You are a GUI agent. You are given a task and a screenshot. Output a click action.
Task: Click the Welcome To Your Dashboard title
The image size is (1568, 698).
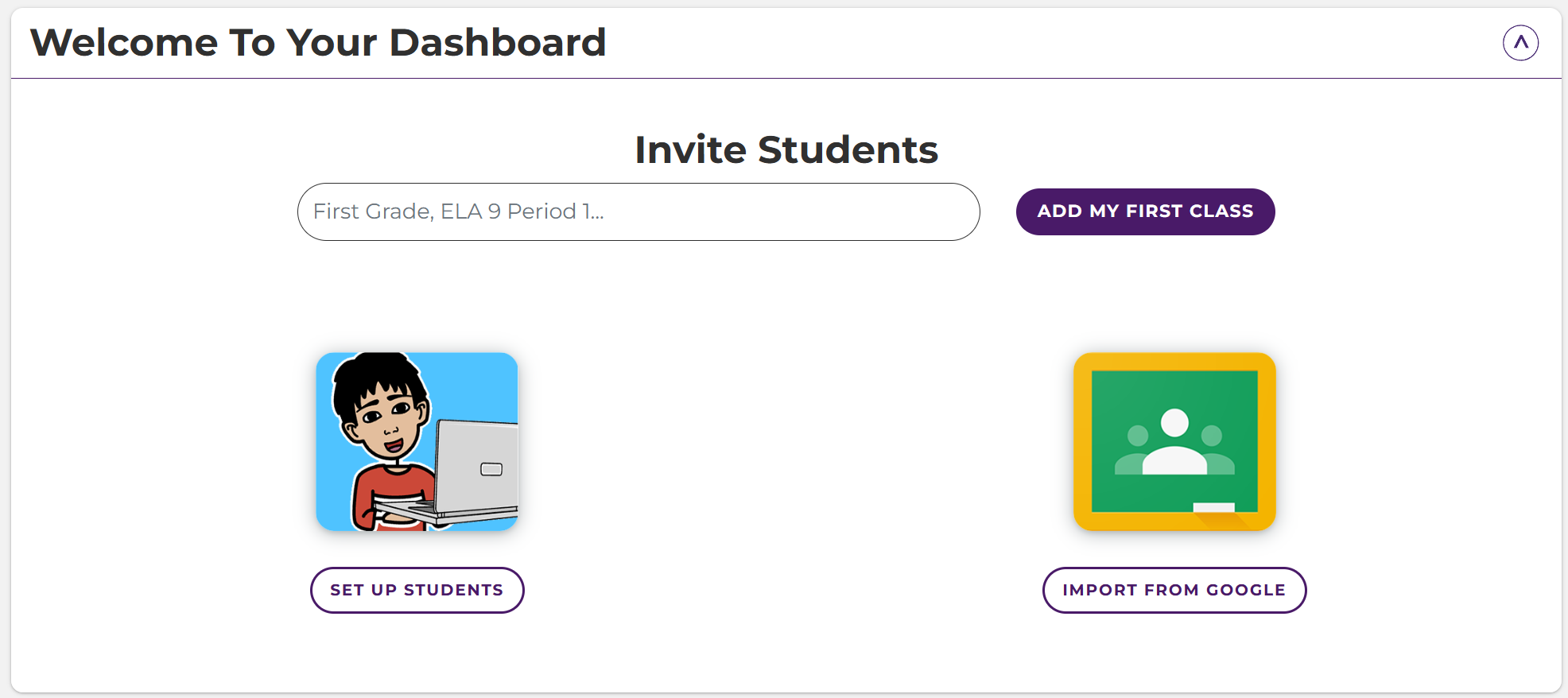click(318, 43)
